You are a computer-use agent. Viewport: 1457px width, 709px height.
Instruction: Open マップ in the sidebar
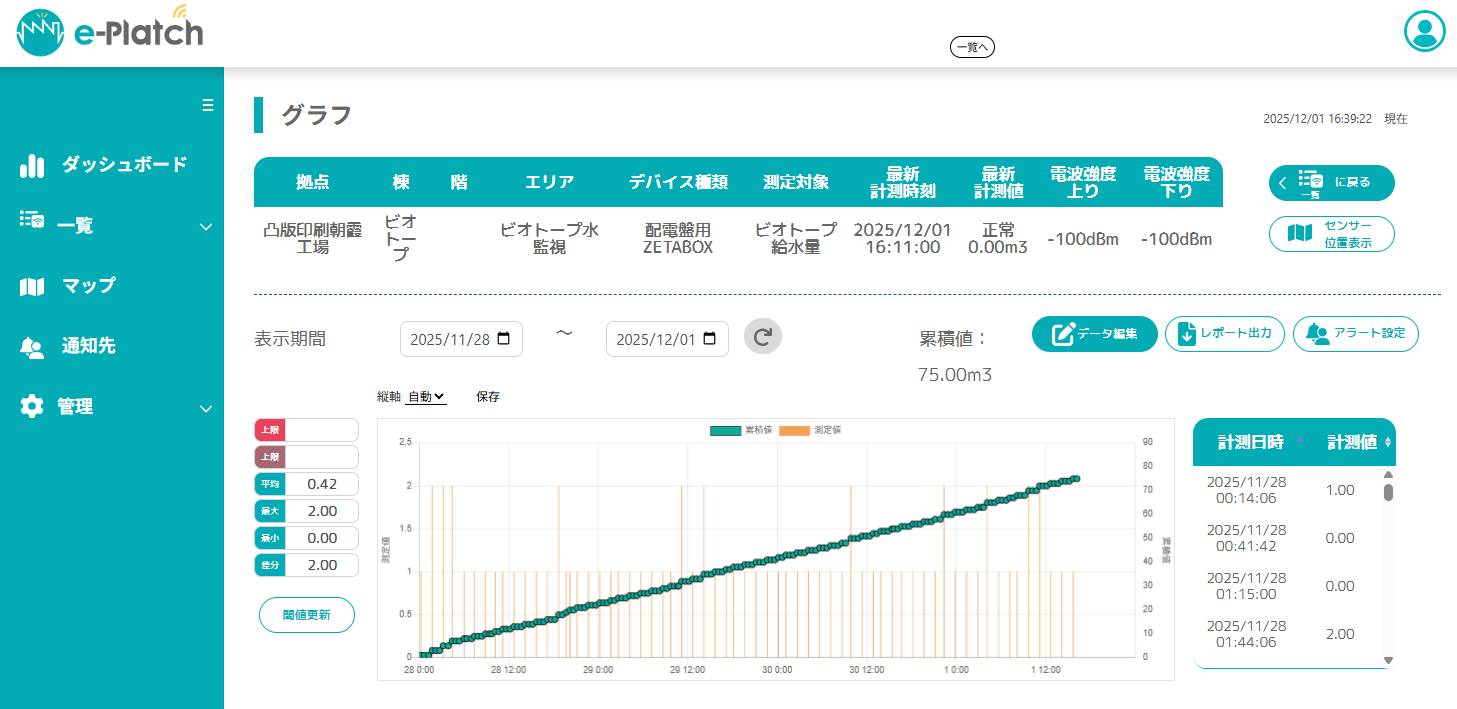(x=88, y=286)
